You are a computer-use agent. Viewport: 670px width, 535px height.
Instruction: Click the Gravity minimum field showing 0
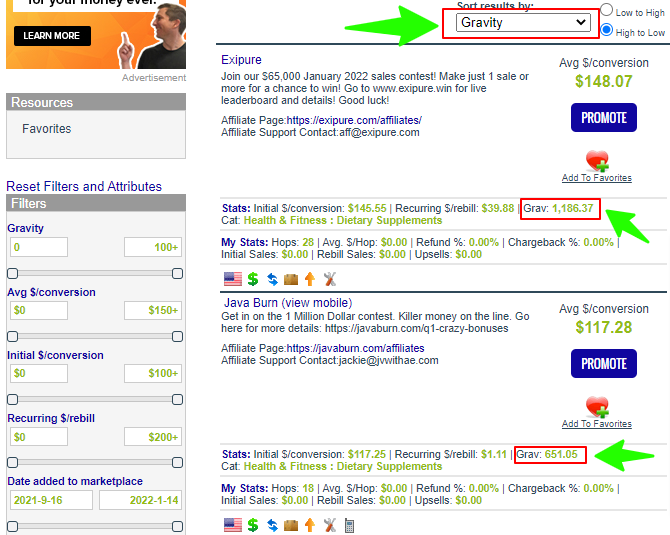[x=39, y=247]
